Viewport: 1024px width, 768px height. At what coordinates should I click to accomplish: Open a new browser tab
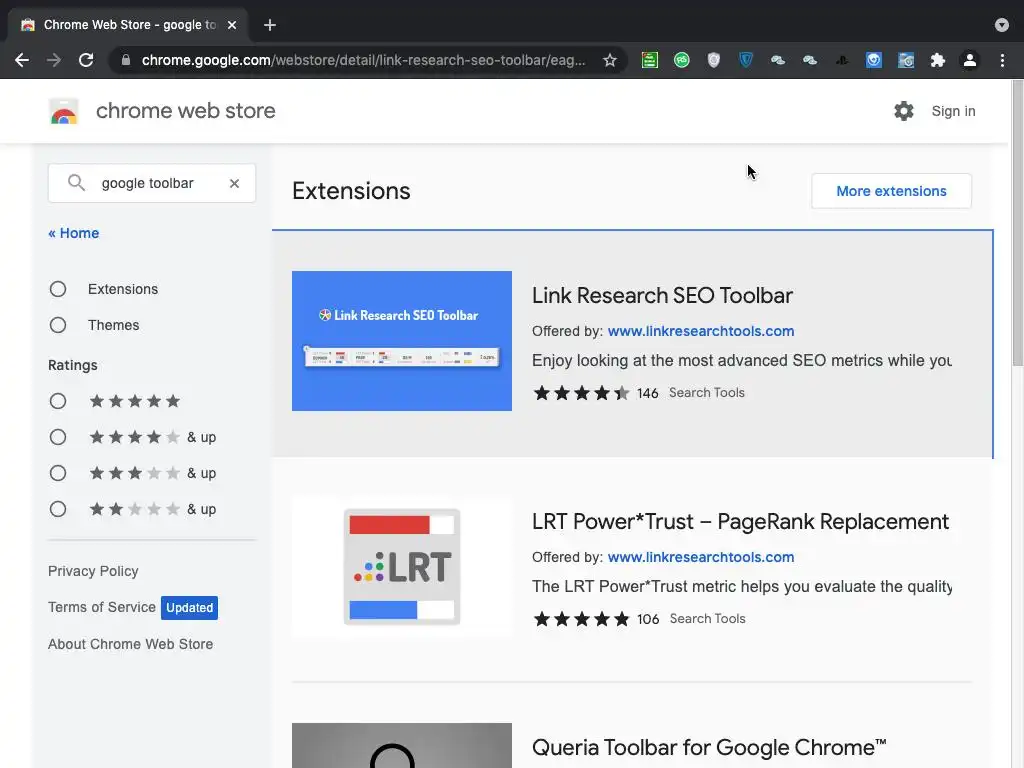point(270,25)
